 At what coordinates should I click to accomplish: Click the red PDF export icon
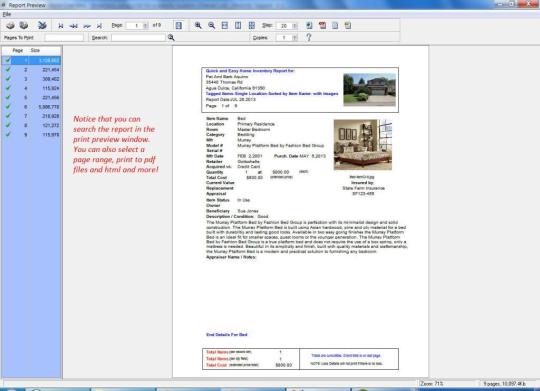322,25
